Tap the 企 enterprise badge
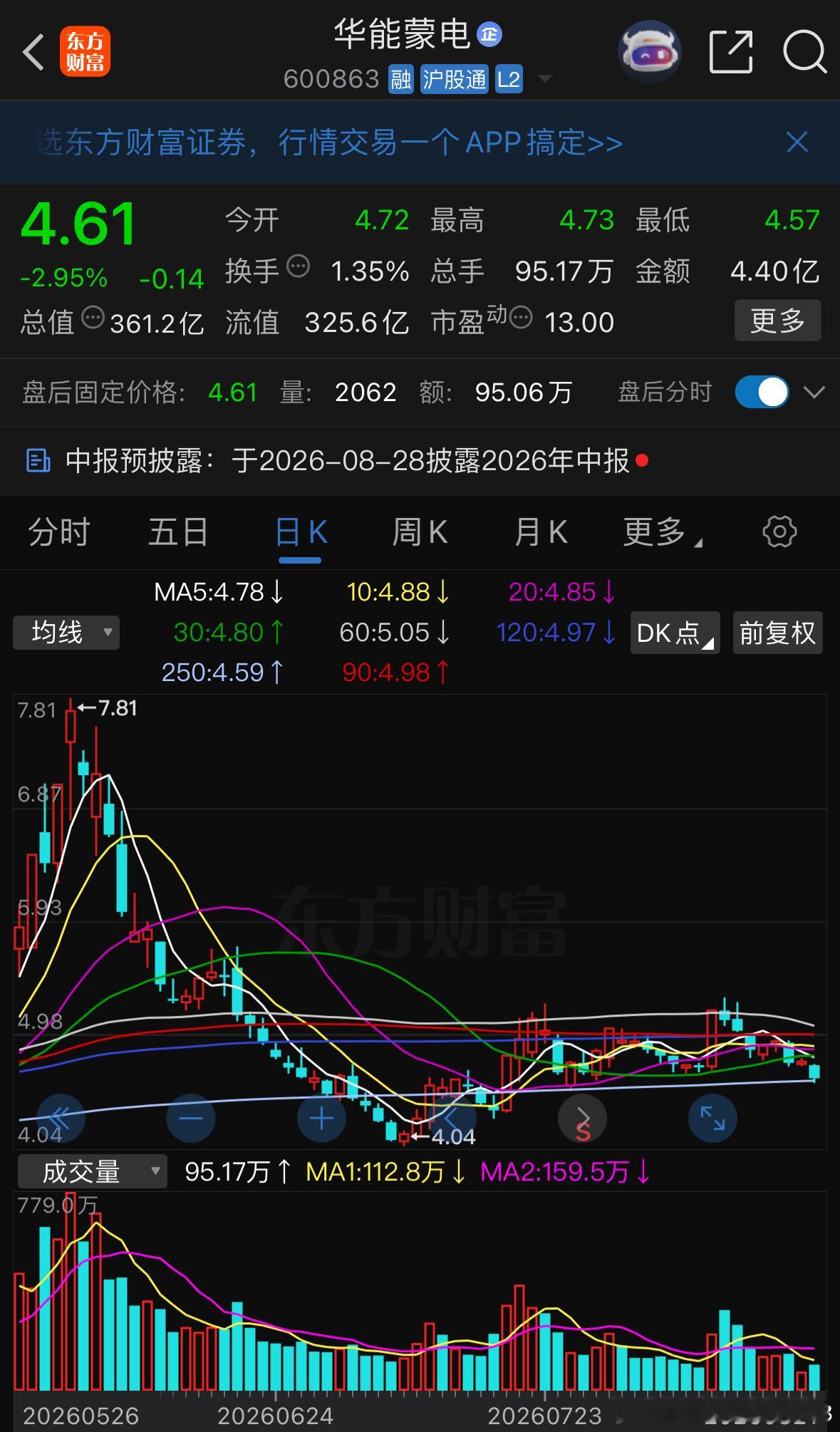Image resolution: width=840 pixels, height=1432 pixels. [489, 33]
